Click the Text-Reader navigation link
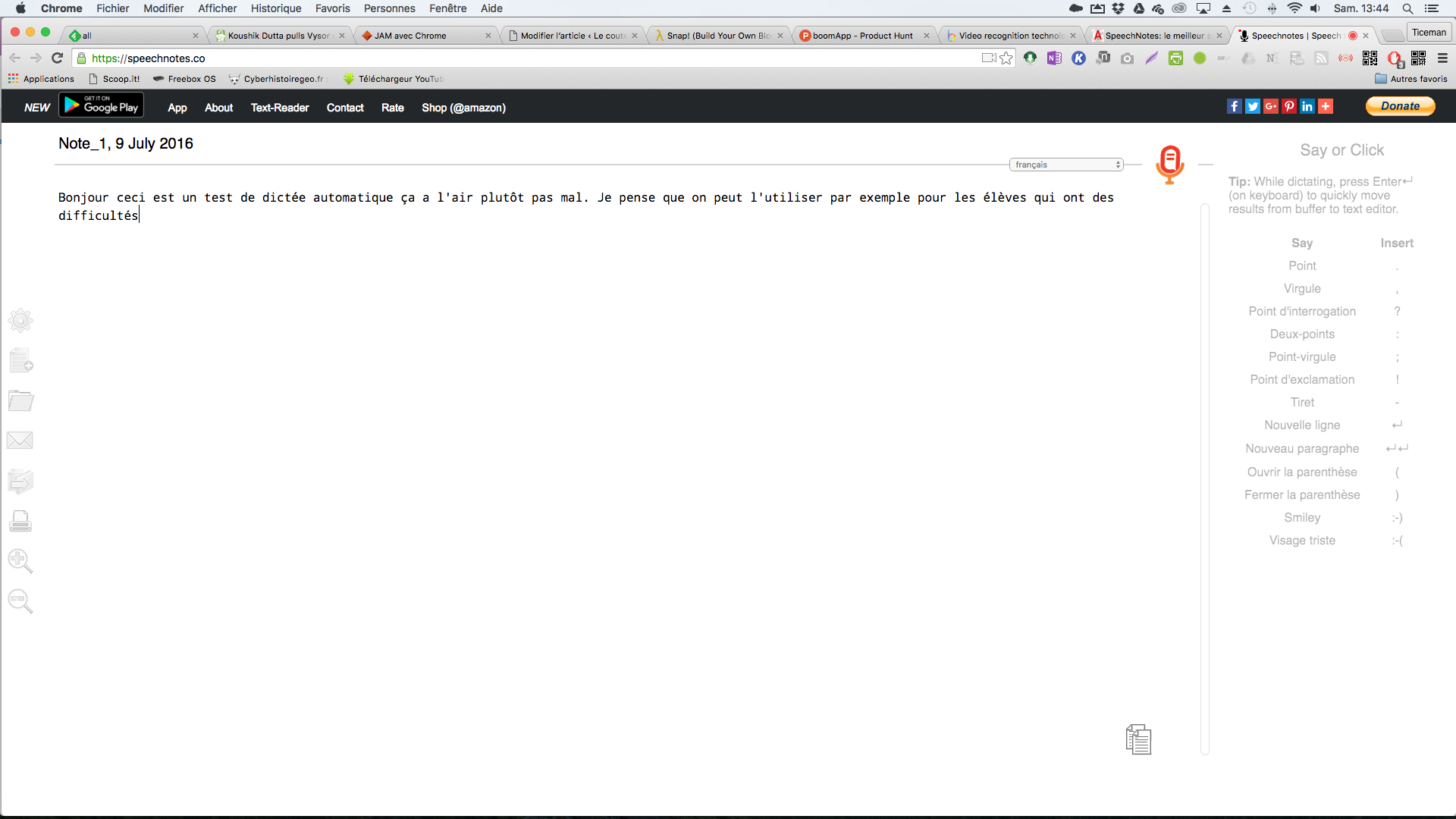The image size is (1456, 819). coord(279,107)
